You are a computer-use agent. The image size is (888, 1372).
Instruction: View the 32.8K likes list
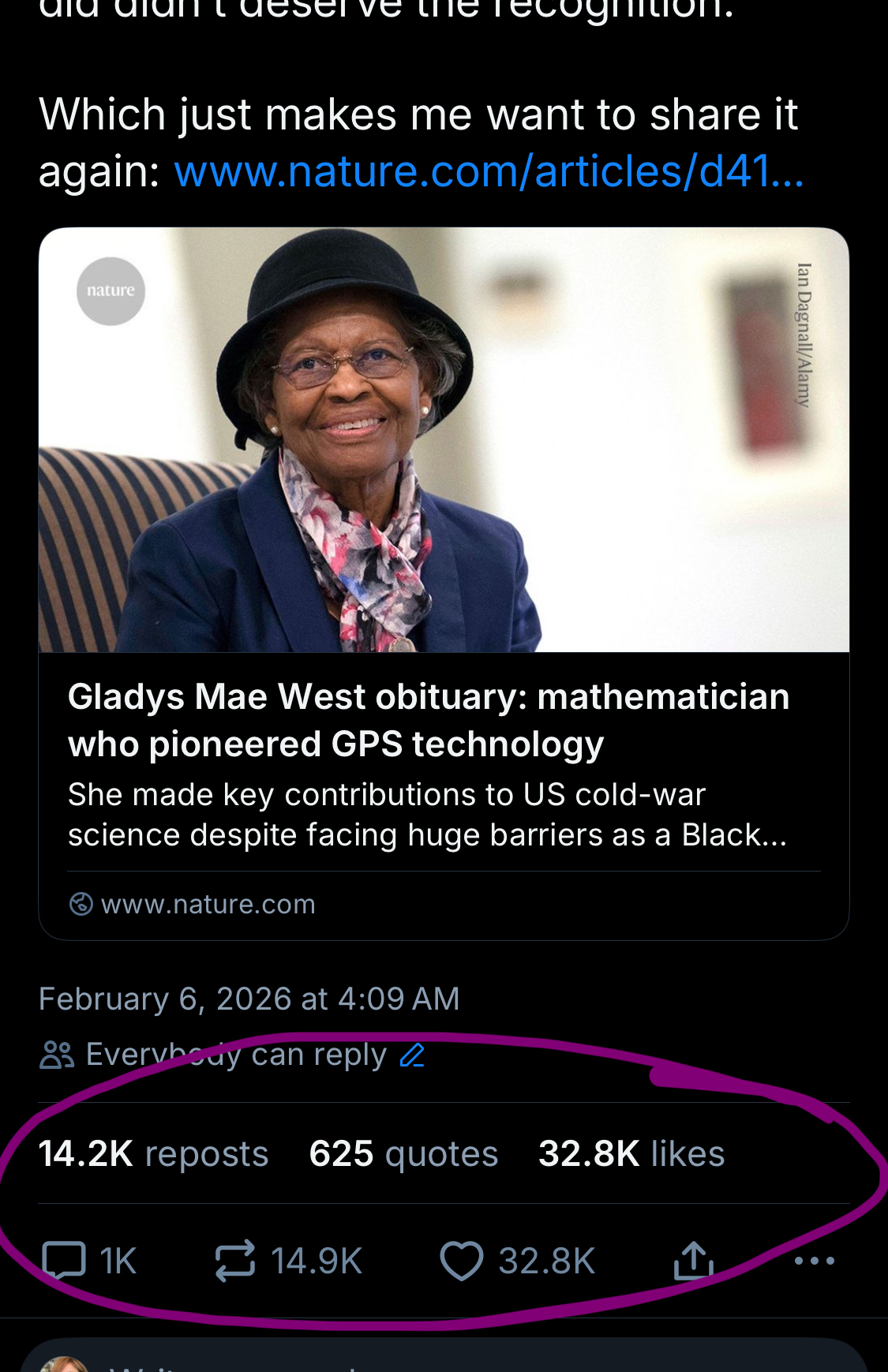pyautogui.click(x=631, y=1153)
